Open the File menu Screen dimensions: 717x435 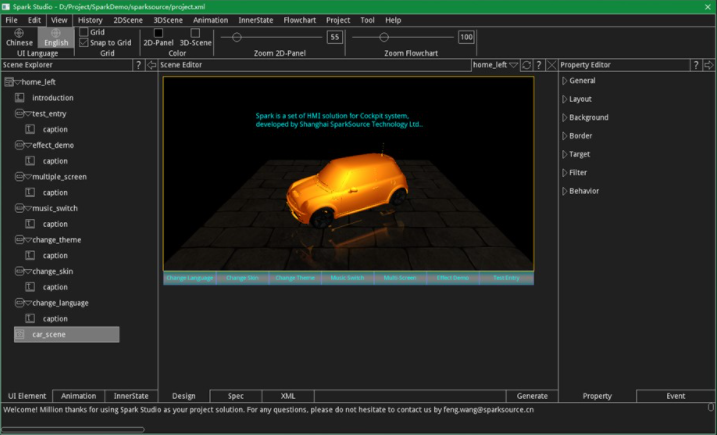tap(11, 20)
